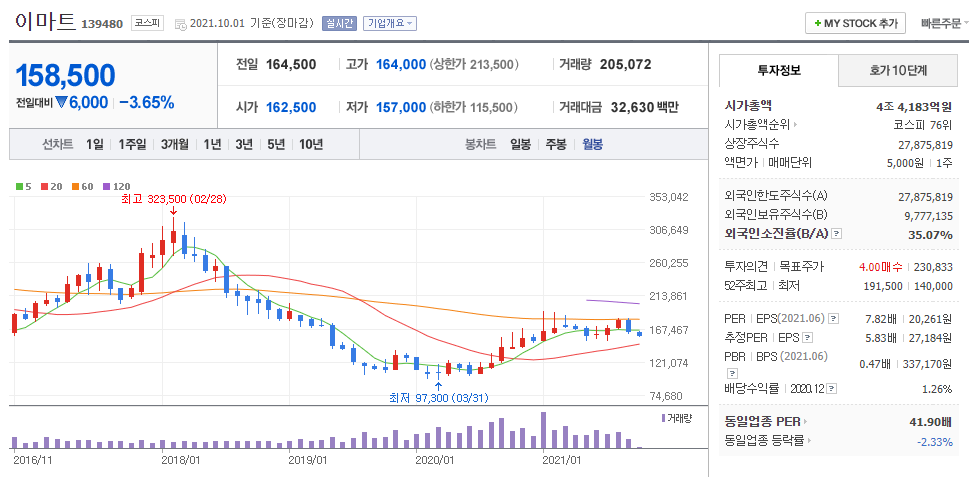Click the 최고 323,500 (02/28) chart marker
Screen dimensions: 974x477
coord(174,199)
